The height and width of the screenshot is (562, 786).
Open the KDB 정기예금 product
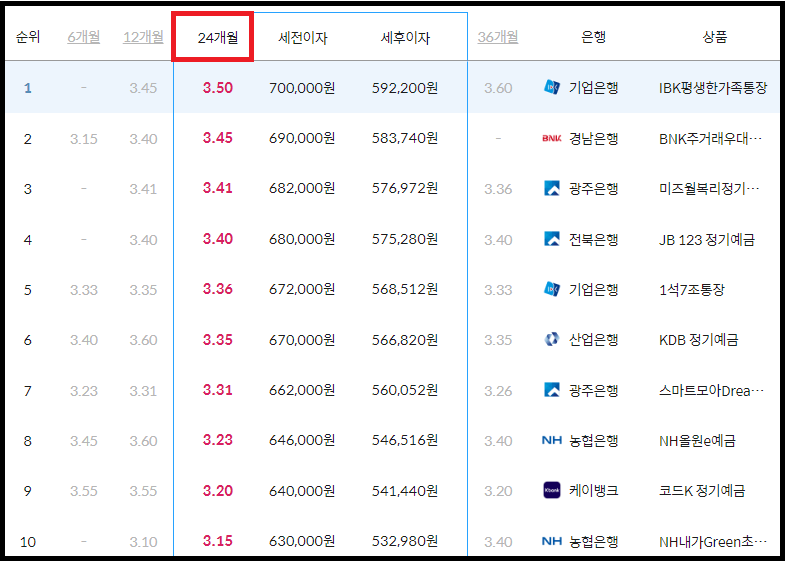[x=698, y=340]
